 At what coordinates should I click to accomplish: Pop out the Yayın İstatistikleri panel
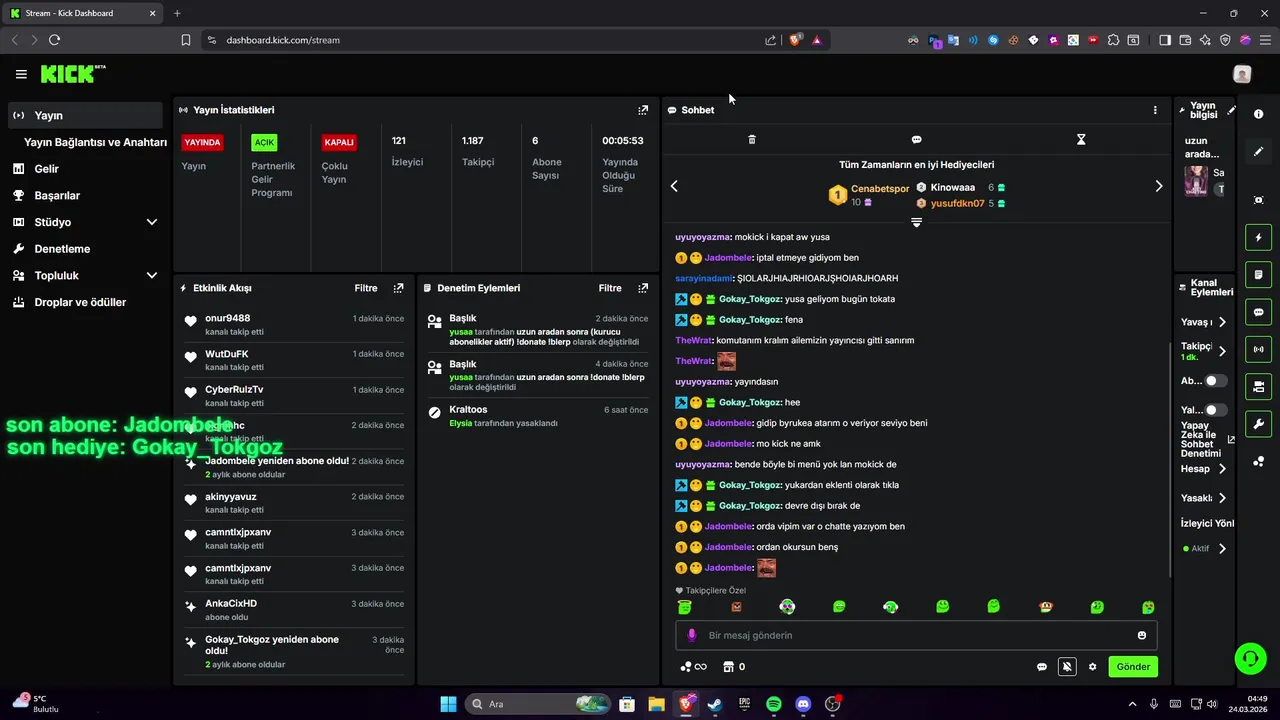pyautogui.click(x=643, y=110)
